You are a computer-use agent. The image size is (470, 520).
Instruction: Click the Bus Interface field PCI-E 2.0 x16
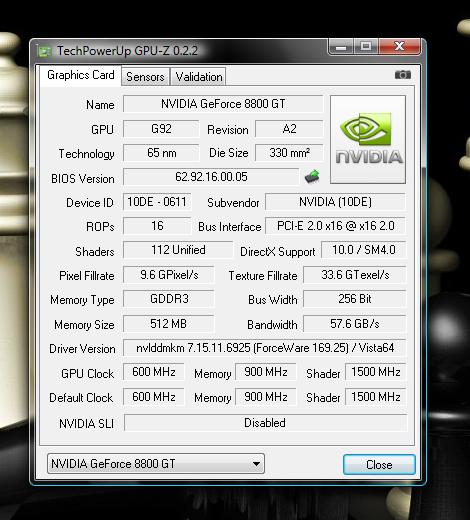pos(335,226)
